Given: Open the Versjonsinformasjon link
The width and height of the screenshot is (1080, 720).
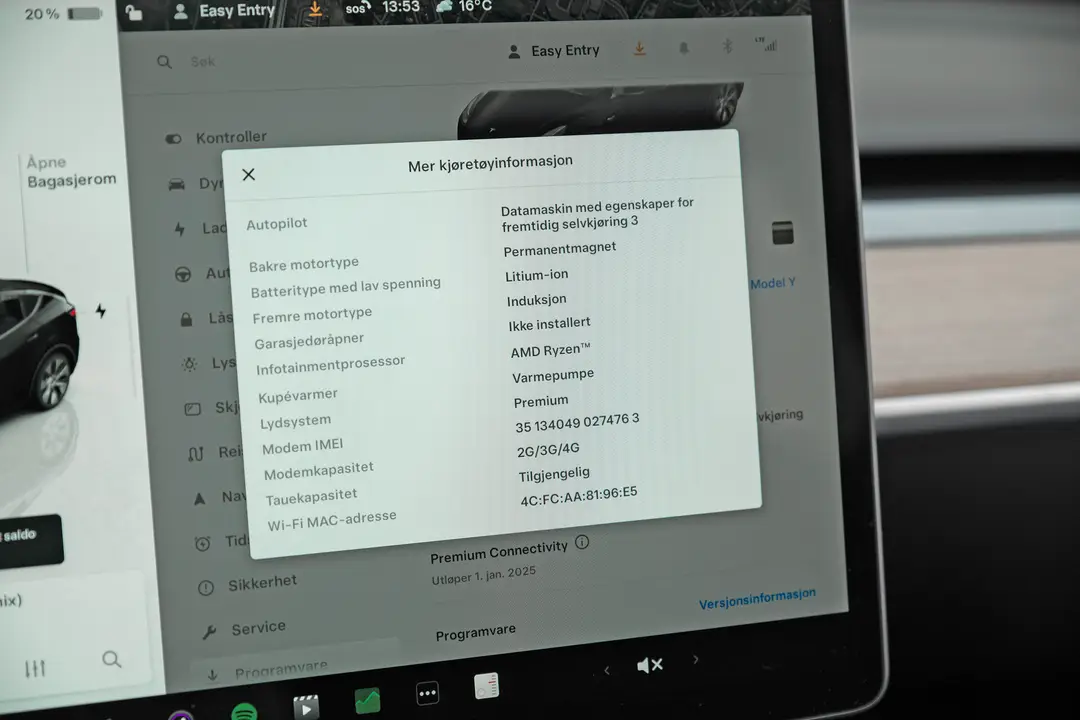Looking at the screenshot, I should coord(757,599).
